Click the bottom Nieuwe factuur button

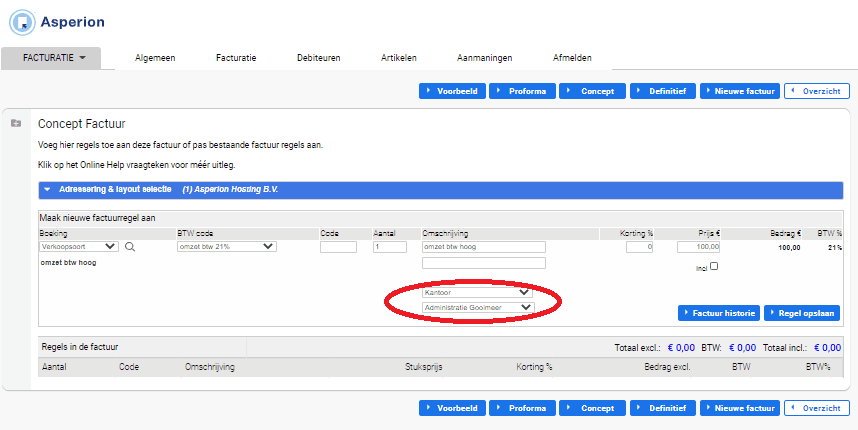point(740,408)
